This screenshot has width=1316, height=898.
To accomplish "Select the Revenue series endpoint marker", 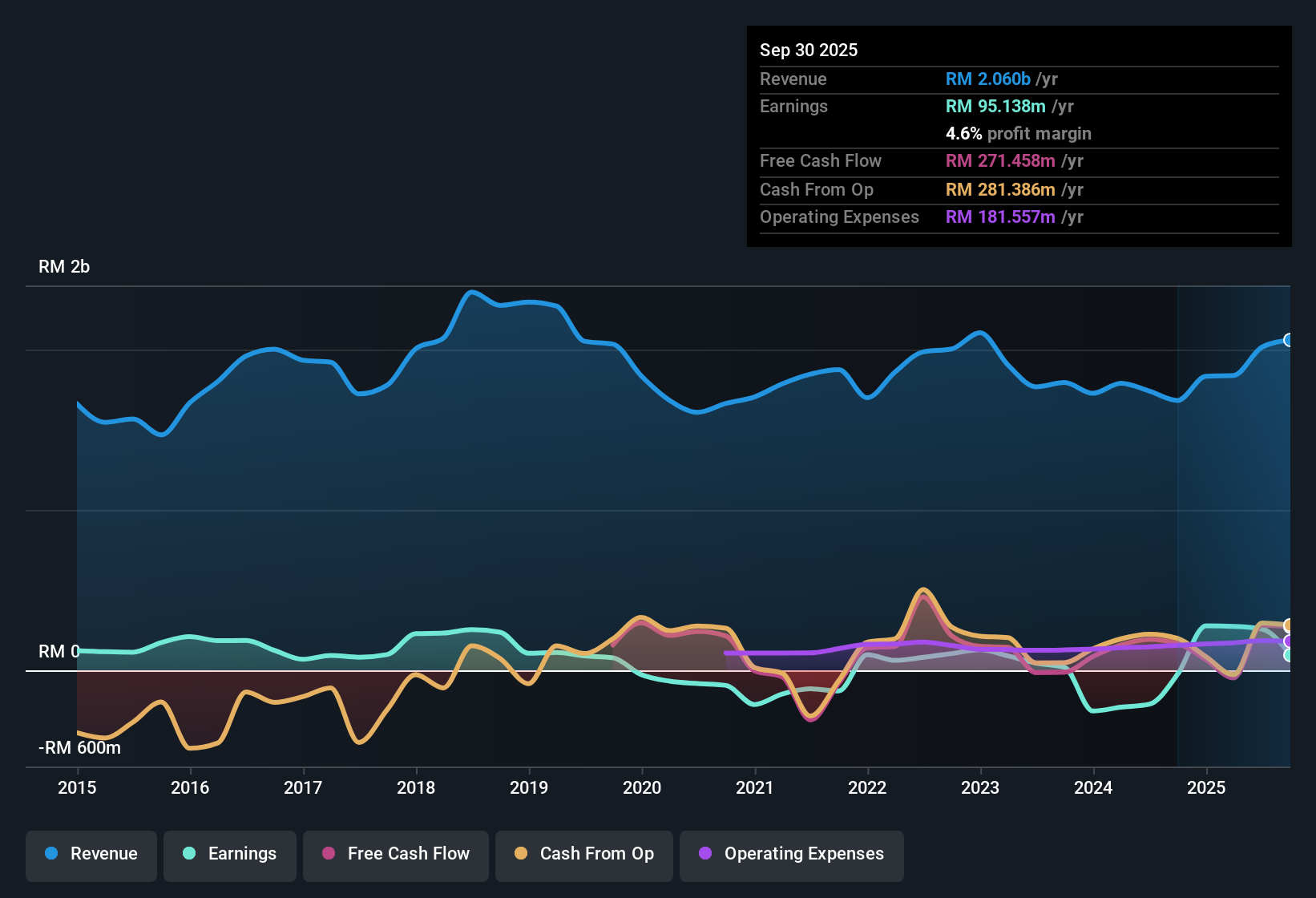I will [1288, 340].
